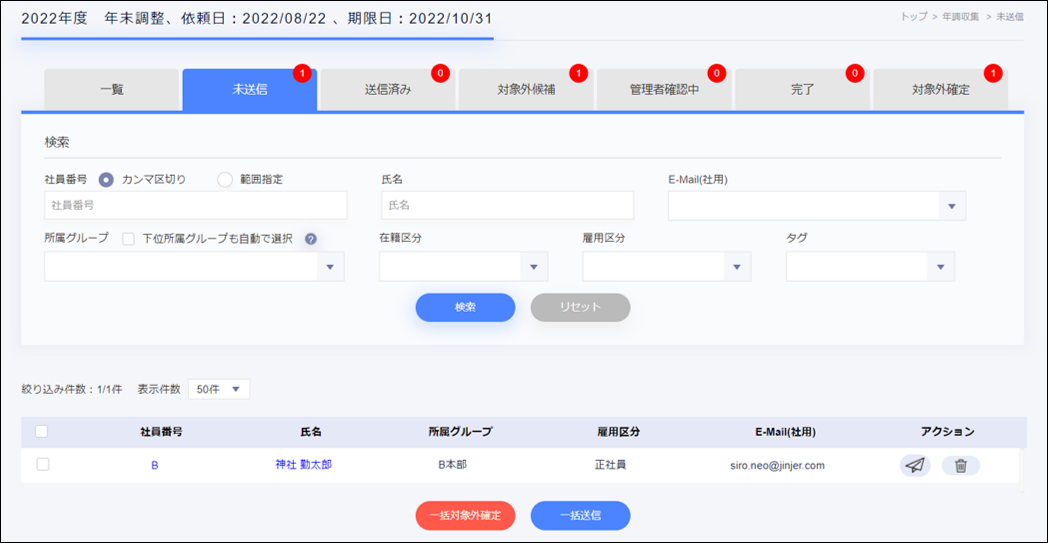Tick the select-all checkbox in table header
1048x543 pixels.
(42, 432)
